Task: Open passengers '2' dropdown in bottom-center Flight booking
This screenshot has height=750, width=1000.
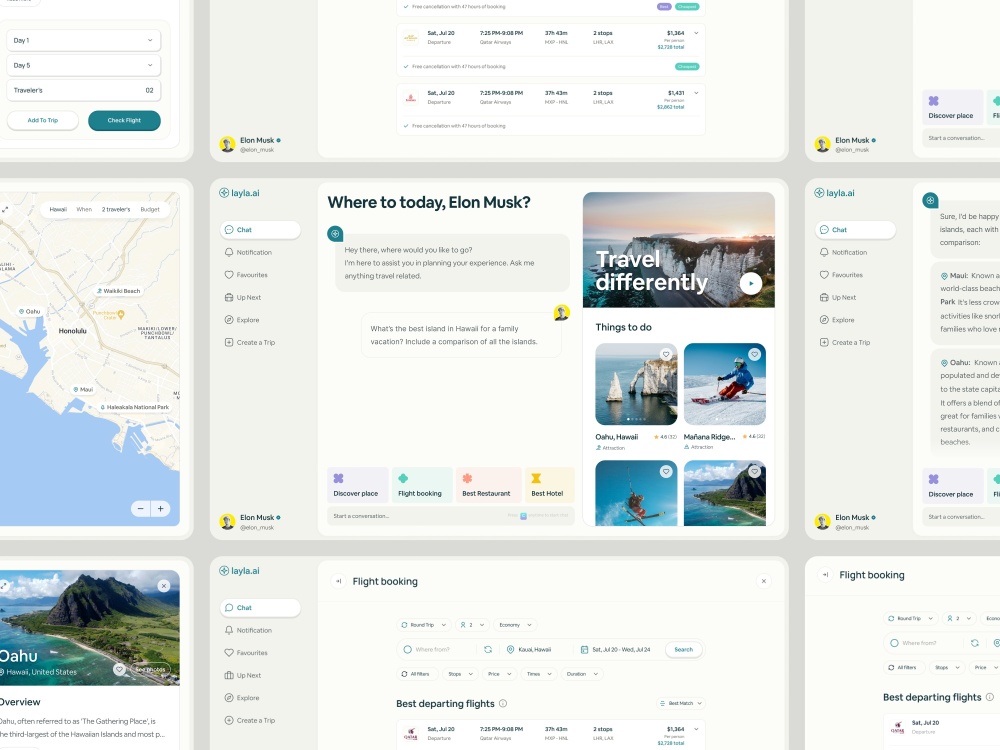Action: [x=473, y=625]
